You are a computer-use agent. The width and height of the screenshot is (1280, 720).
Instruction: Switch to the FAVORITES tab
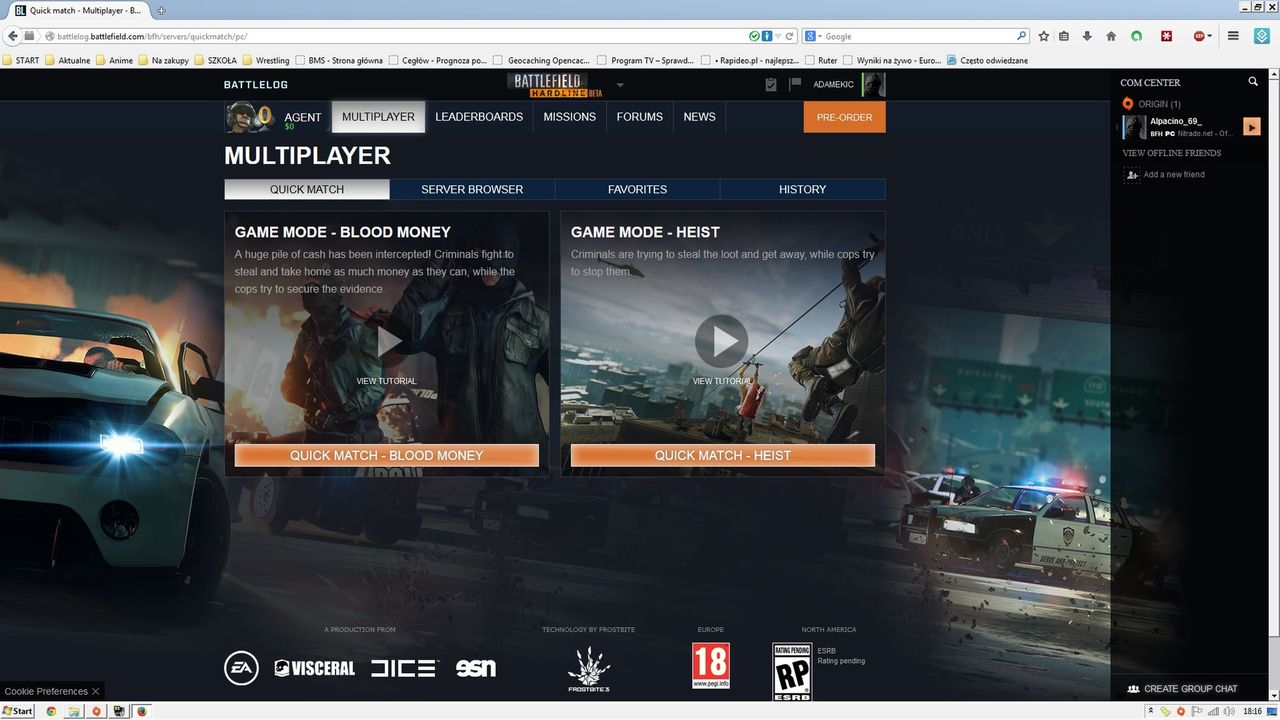coord(638,189)
